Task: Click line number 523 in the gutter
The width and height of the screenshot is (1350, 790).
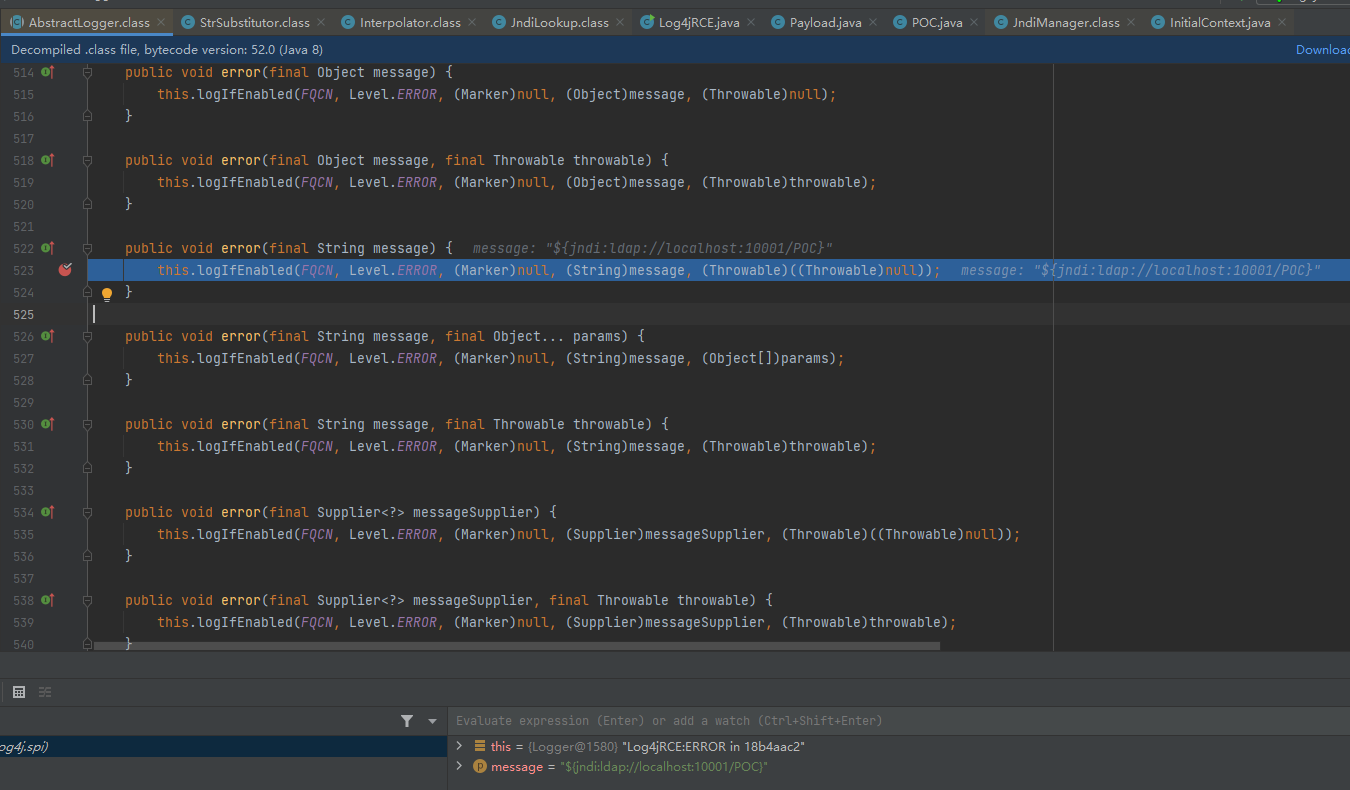Action: coord(23,270)
